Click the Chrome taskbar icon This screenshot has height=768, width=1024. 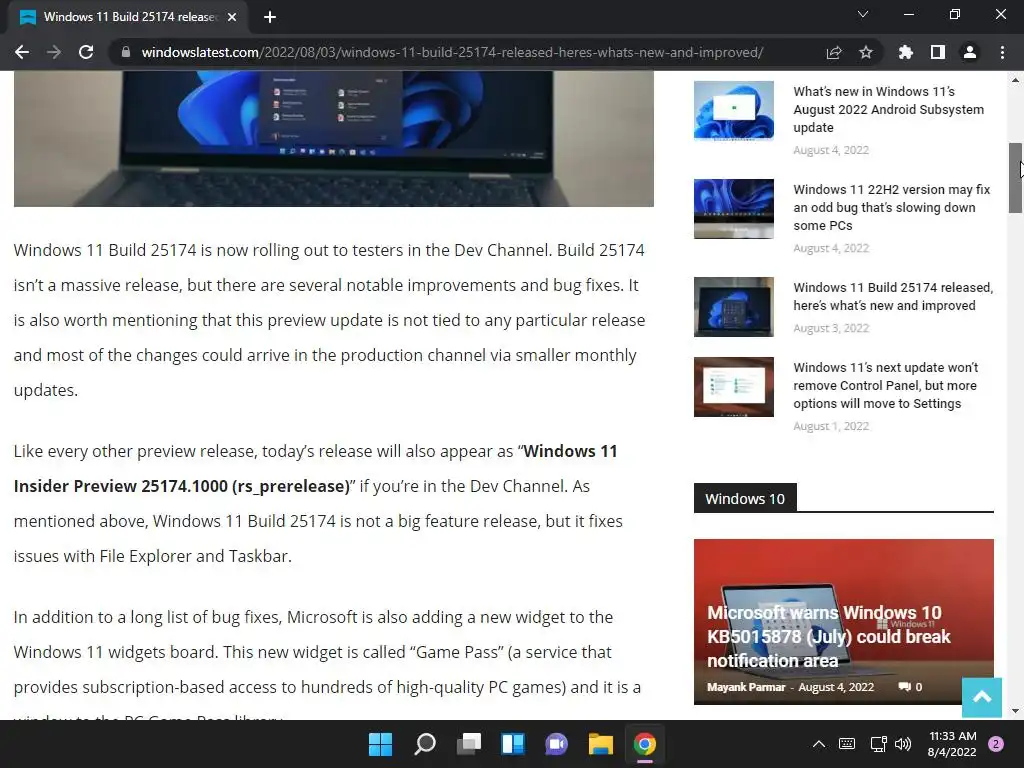tap(645, 744)
